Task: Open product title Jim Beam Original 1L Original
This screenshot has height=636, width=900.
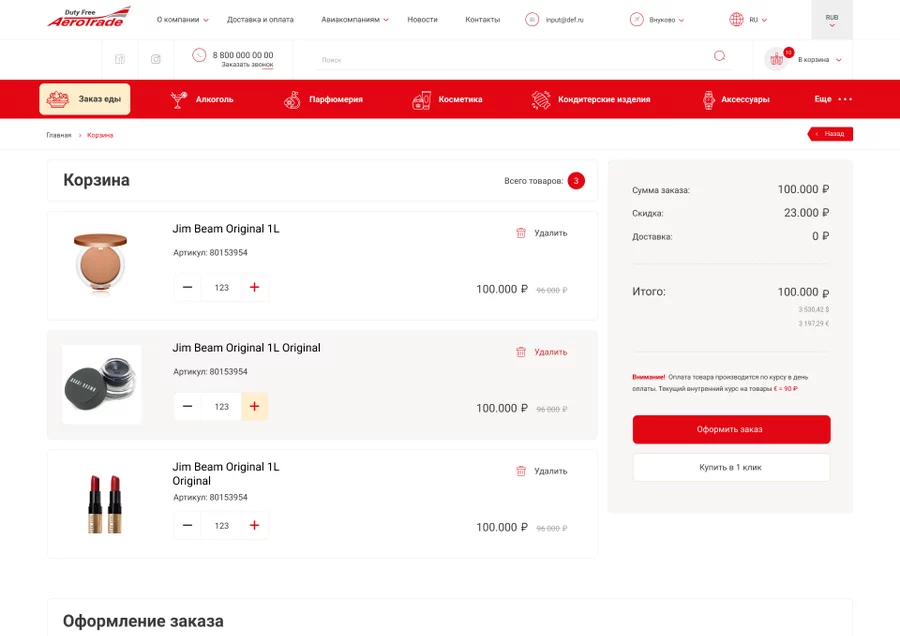Action: [246, 348]
